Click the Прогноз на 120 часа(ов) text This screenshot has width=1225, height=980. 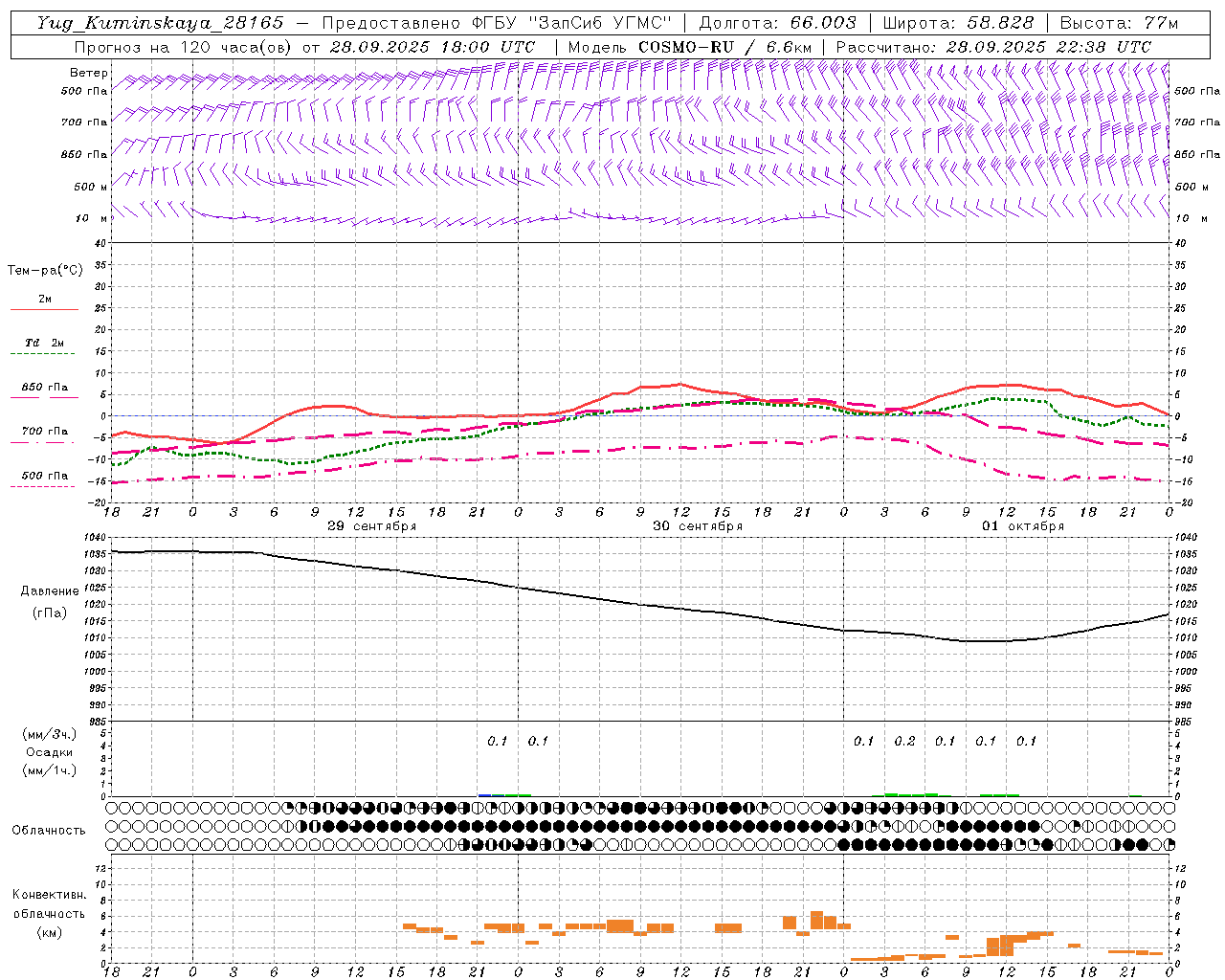click(x=185, y=47)
